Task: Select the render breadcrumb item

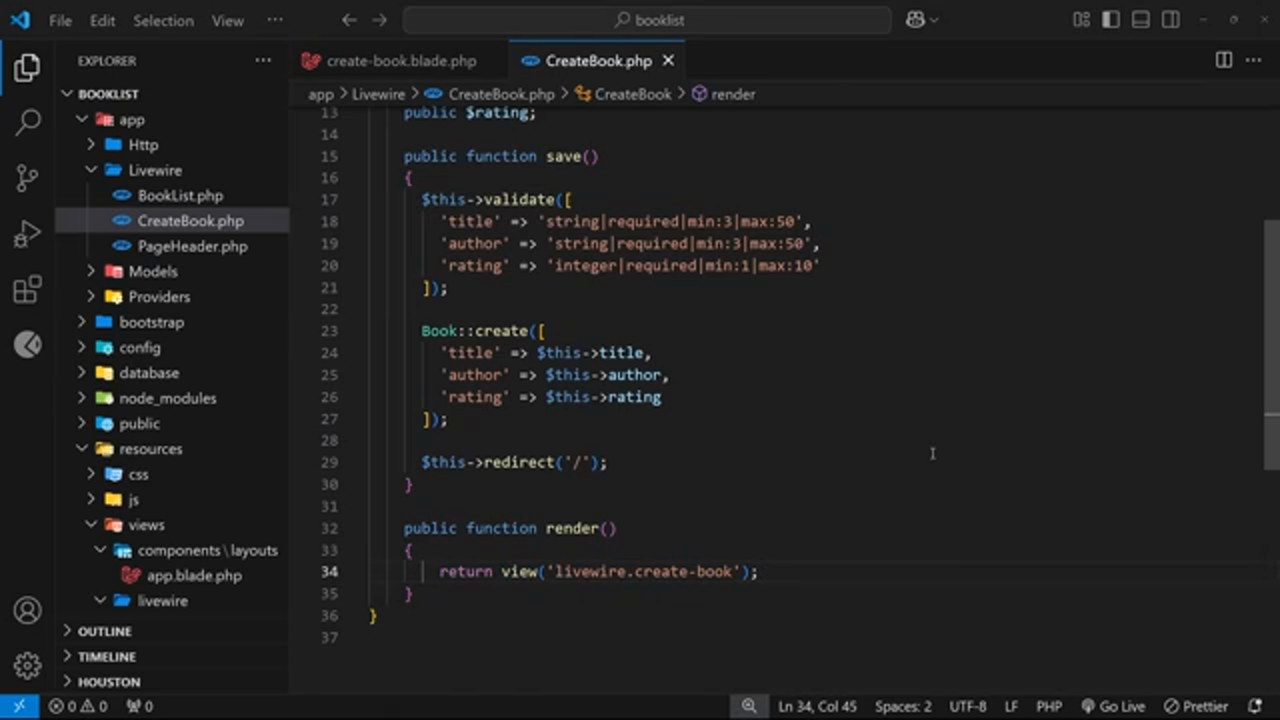Action: point(722,94)
